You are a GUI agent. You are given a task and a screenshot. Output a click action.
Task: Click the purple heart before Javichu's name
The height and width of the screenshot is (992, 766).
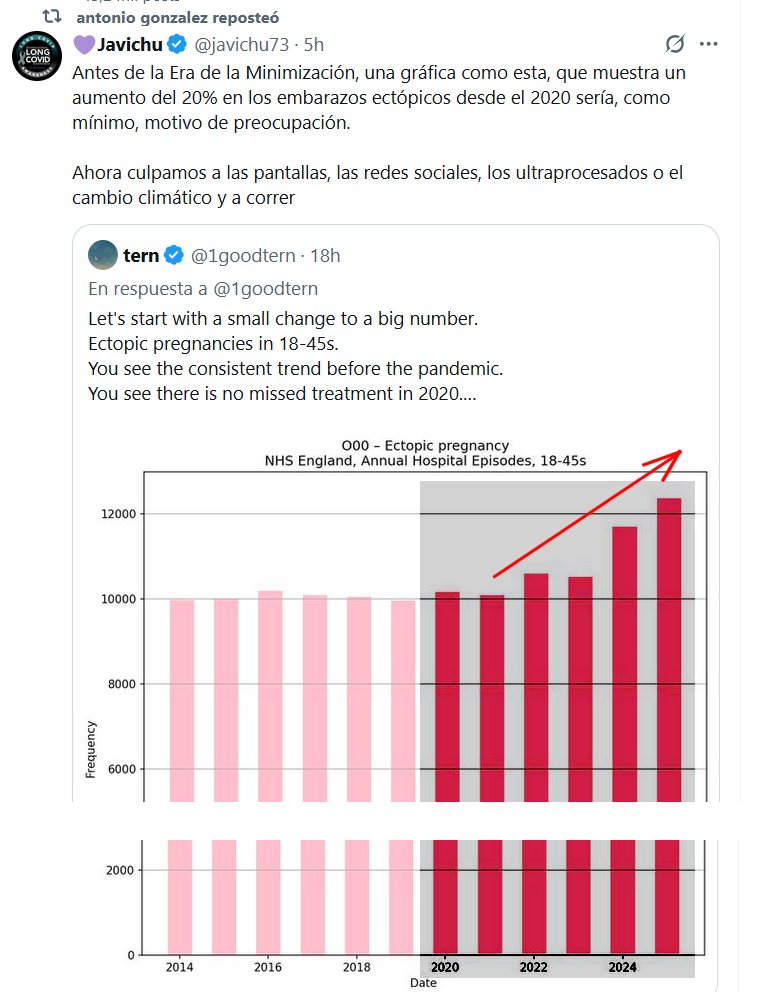83,44
